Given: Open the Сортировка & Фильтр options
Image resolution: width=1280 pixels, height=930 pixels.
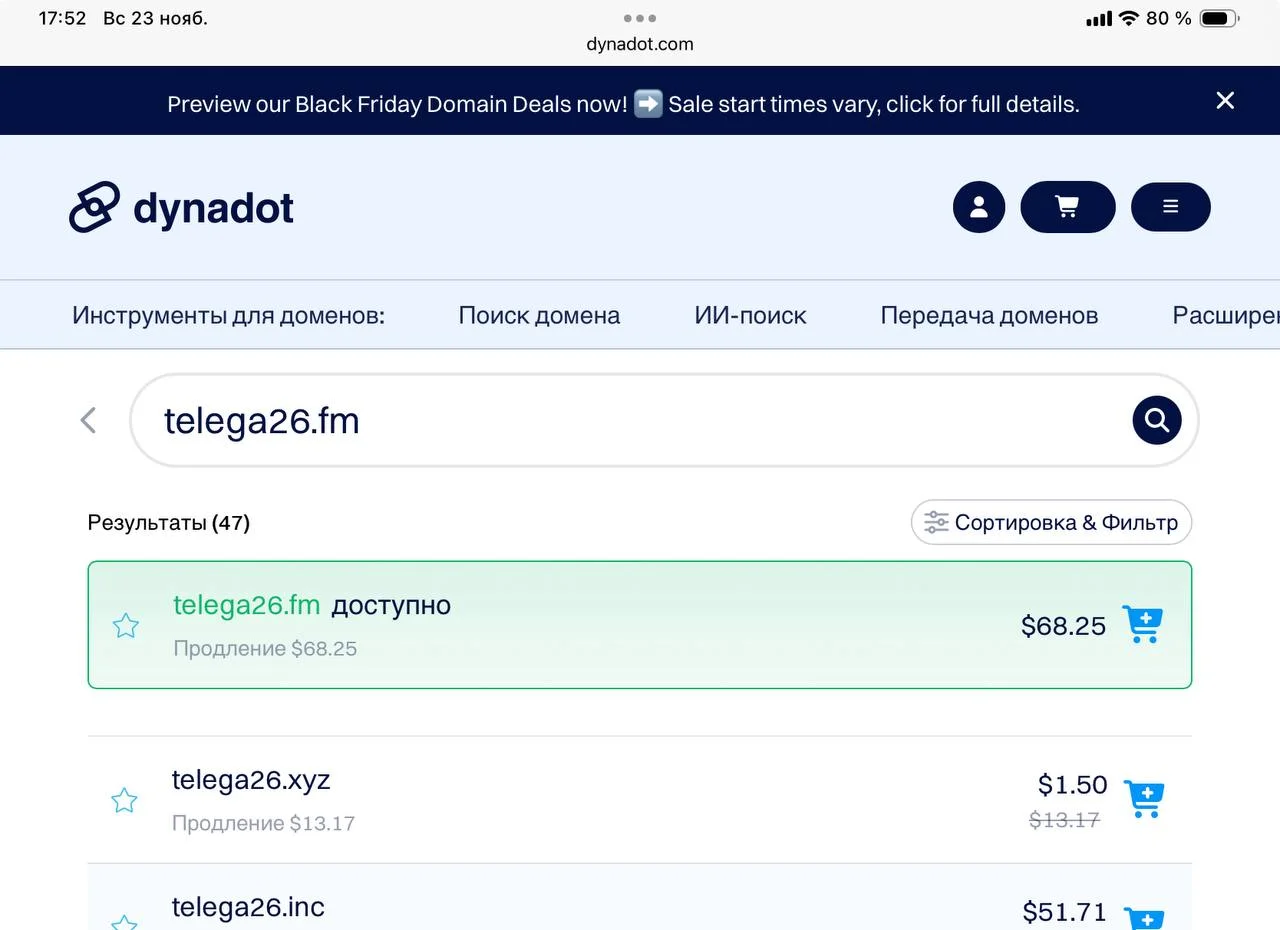Looking at the screenshot, I should coord(1051,522).
